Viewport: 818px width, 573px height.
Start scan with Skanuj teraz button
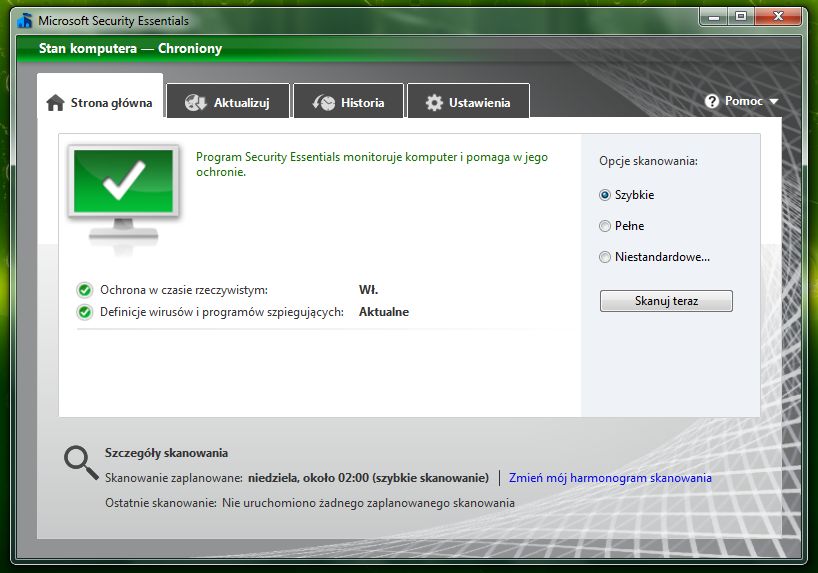[x=666, y=301]
